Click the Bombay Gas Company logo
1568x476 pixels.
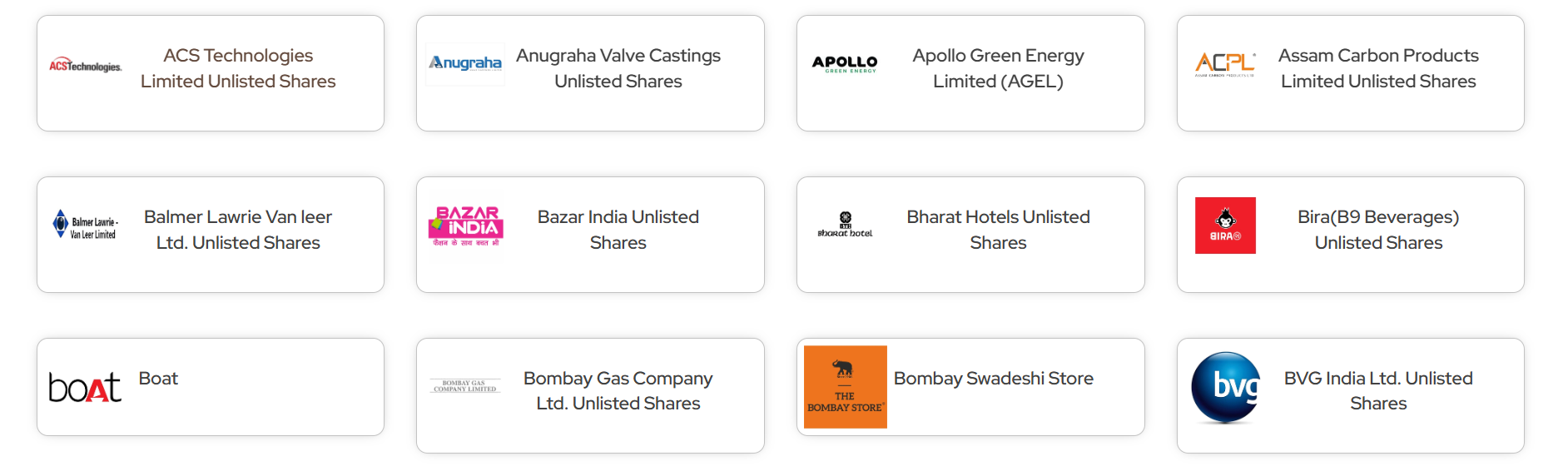point(465,386)
